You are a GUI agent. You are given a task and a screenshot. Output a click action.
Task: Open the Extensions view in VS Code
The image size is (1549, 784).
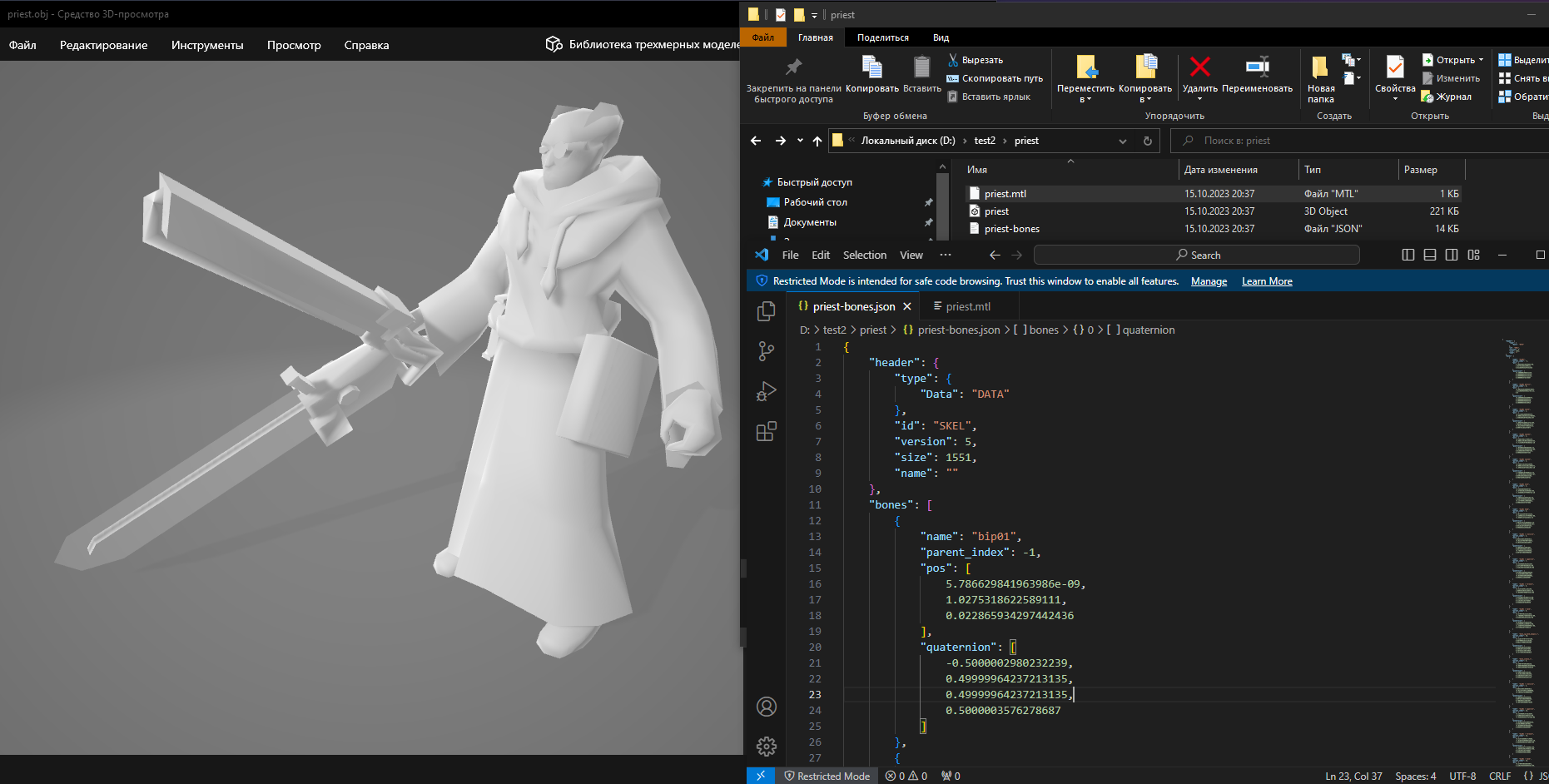pyautogui.click(x=766, y=431)
